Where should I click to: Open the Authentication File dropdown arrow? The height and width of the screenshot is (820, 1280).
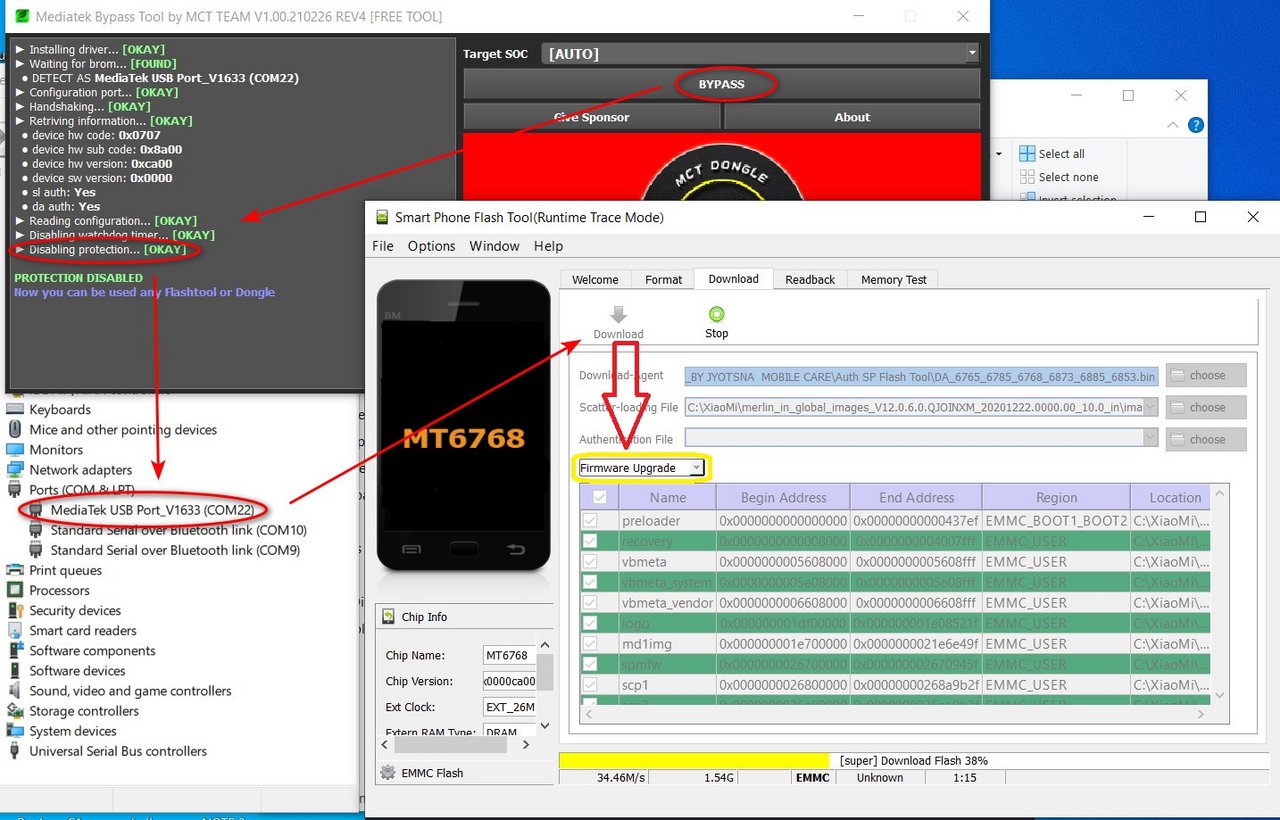(x=1151, y=438)
